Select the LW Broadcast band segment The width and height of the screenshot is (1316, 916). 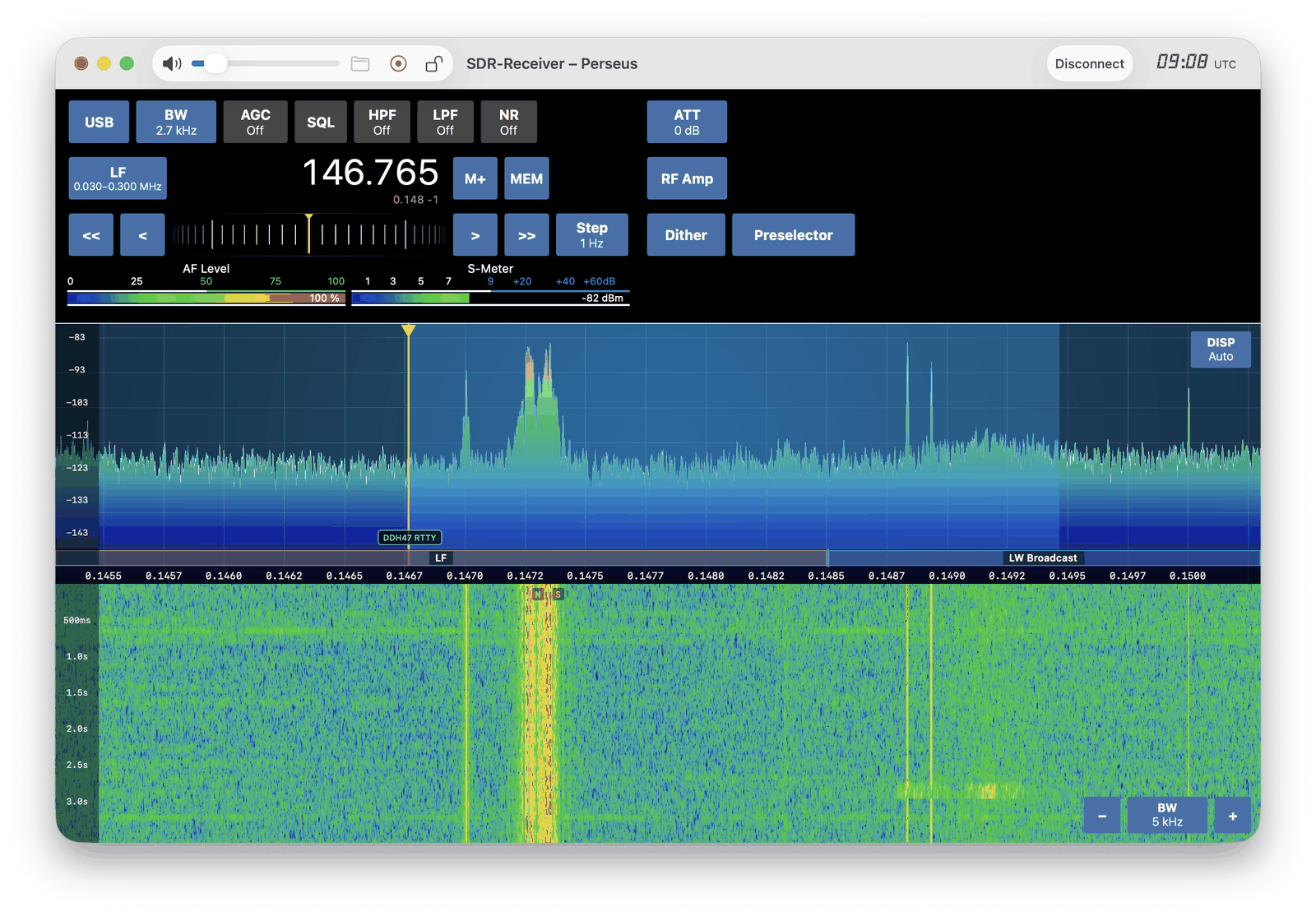pos(1043,557)
